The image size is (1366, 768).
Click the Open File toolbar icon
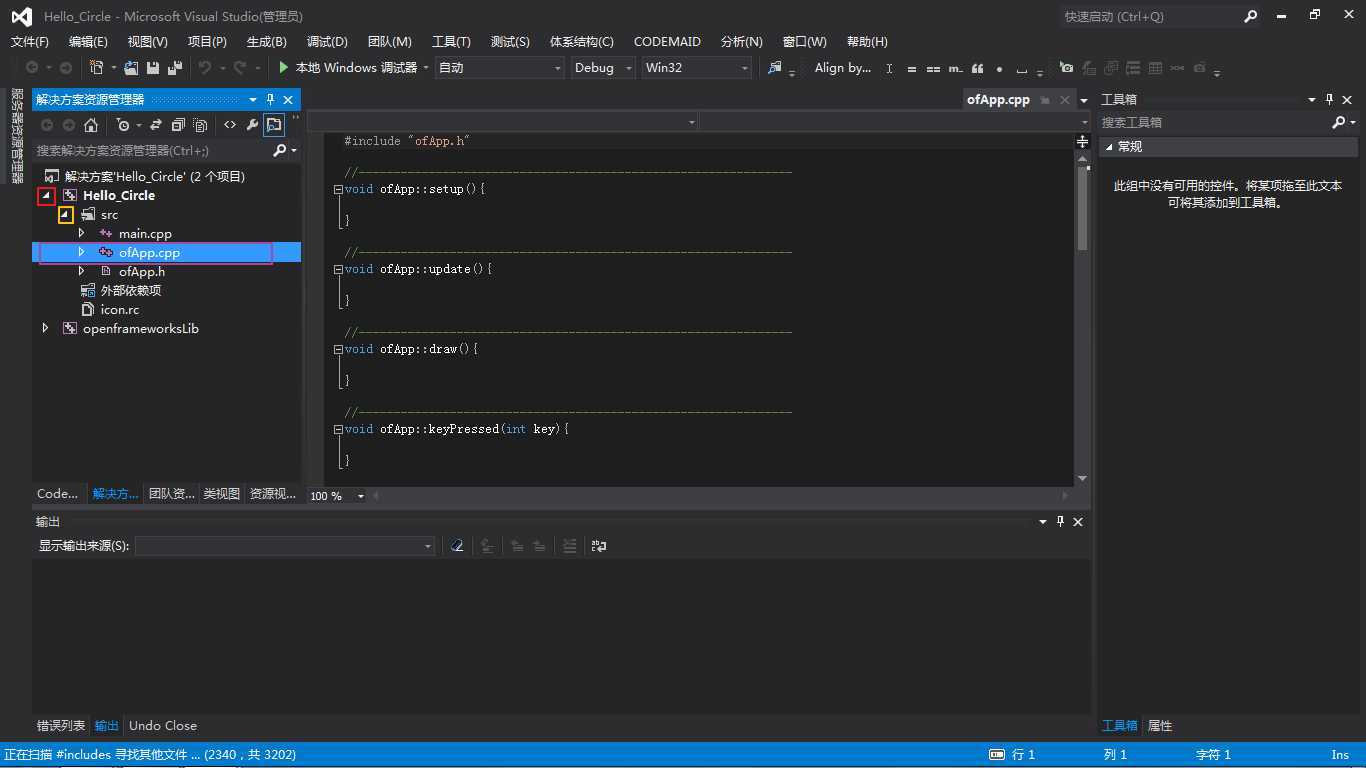tap(131, 67)
